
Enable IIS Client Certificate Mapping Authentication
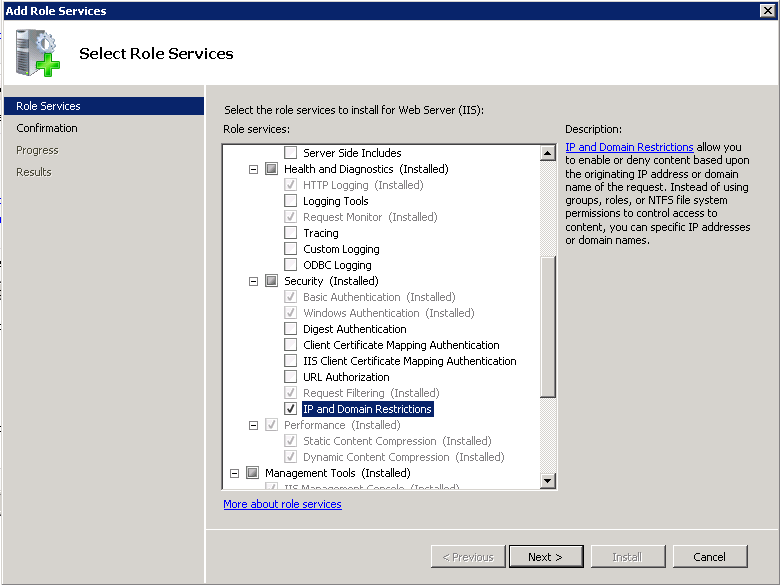point(290,361)
